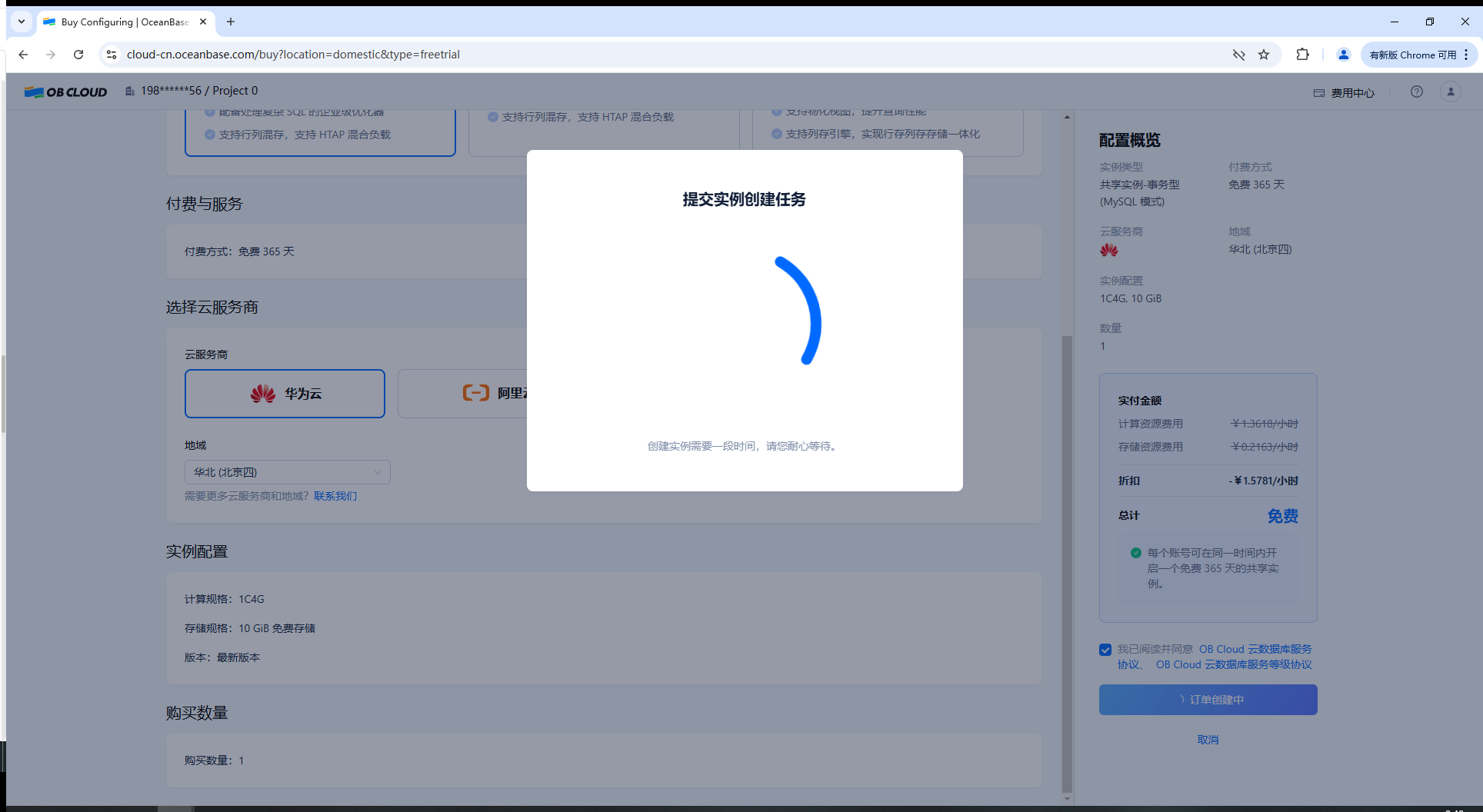The width and height of the screenshot is (1483, 812).
Task: Click the 华北 (北京四) overview value
Action: [1261, 249]
